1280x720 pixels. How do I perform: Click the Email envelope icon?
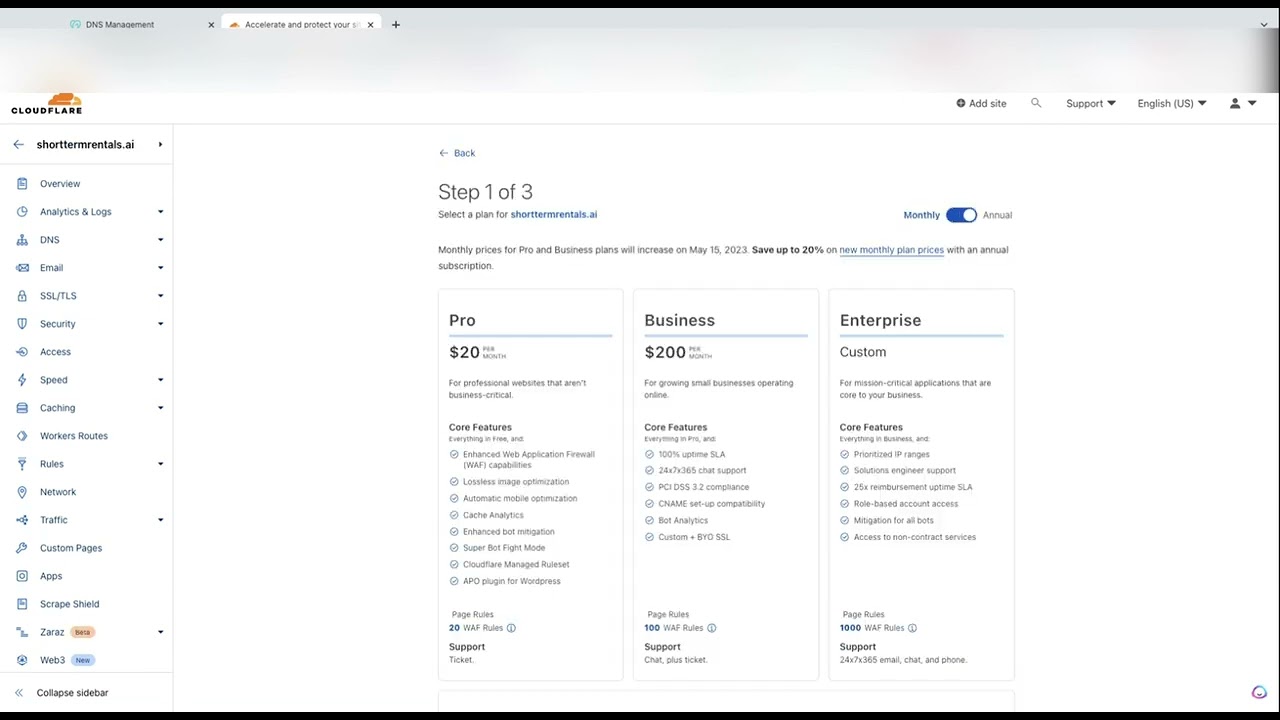tap(22, 268)
